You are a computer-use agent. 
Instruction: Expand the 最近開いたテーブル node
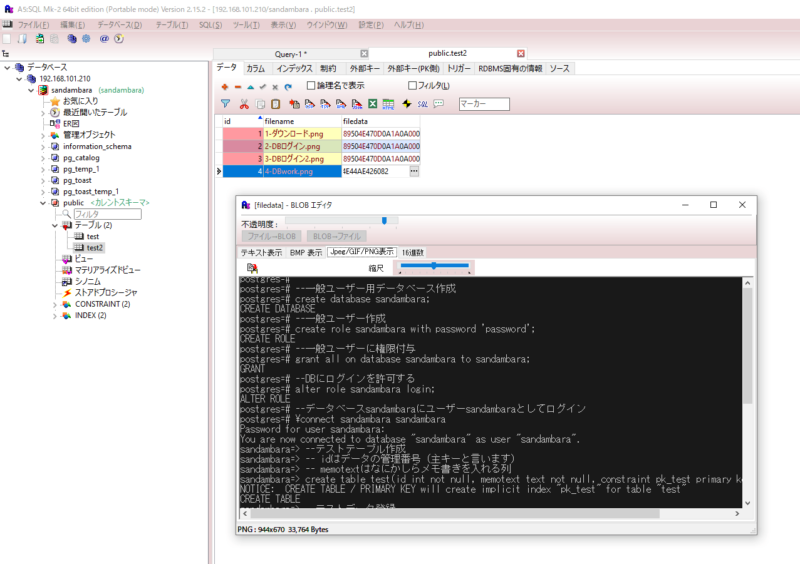point(43,112)
